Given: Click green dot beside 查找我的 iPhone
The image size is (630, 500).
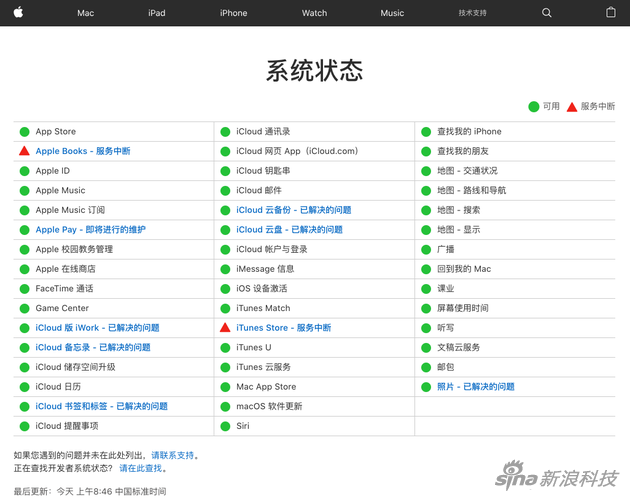Looking at the screenshot, I should [x=426, y=132].
